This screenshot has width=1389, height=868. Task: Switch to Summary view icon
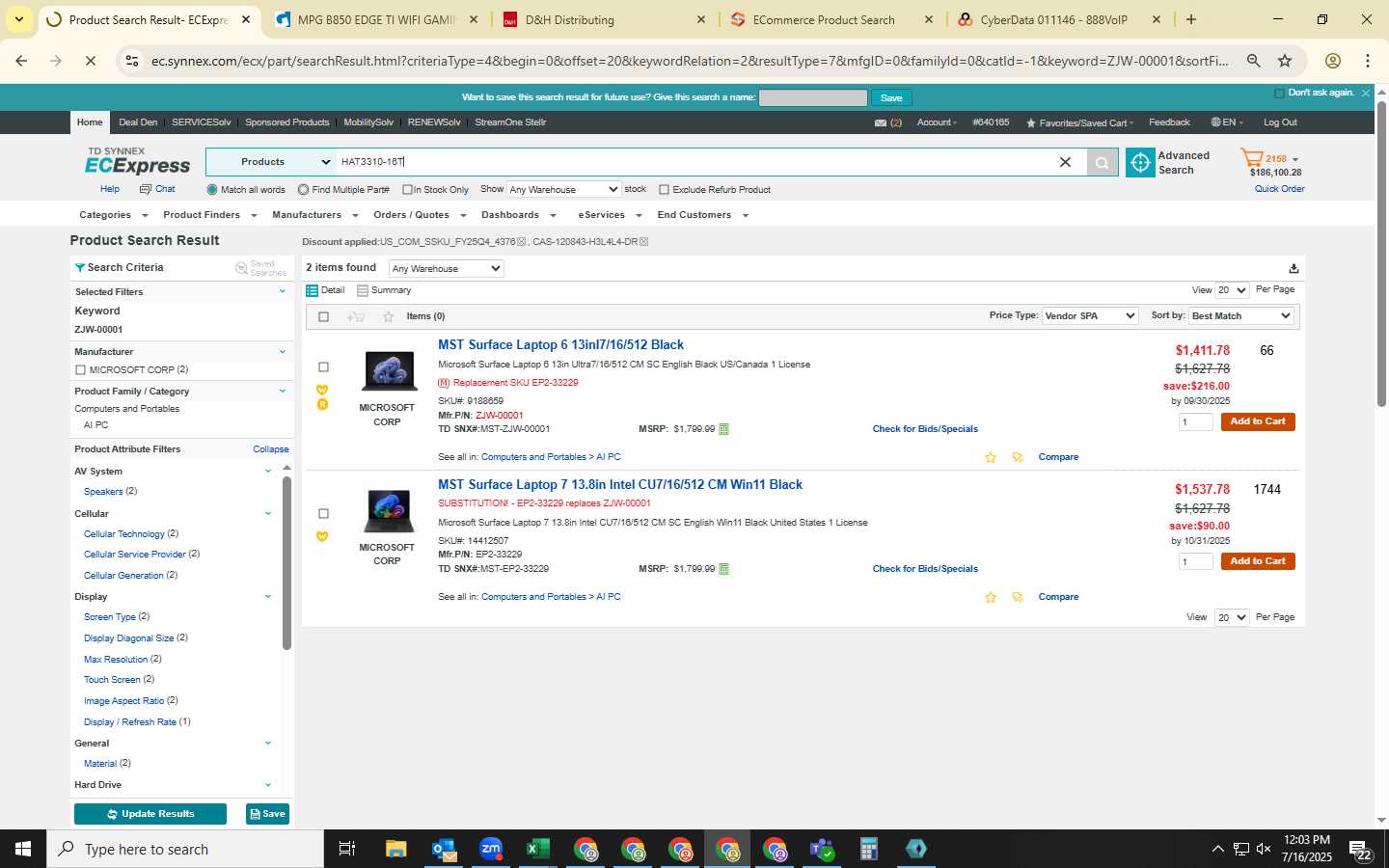[x=363, y=290]
